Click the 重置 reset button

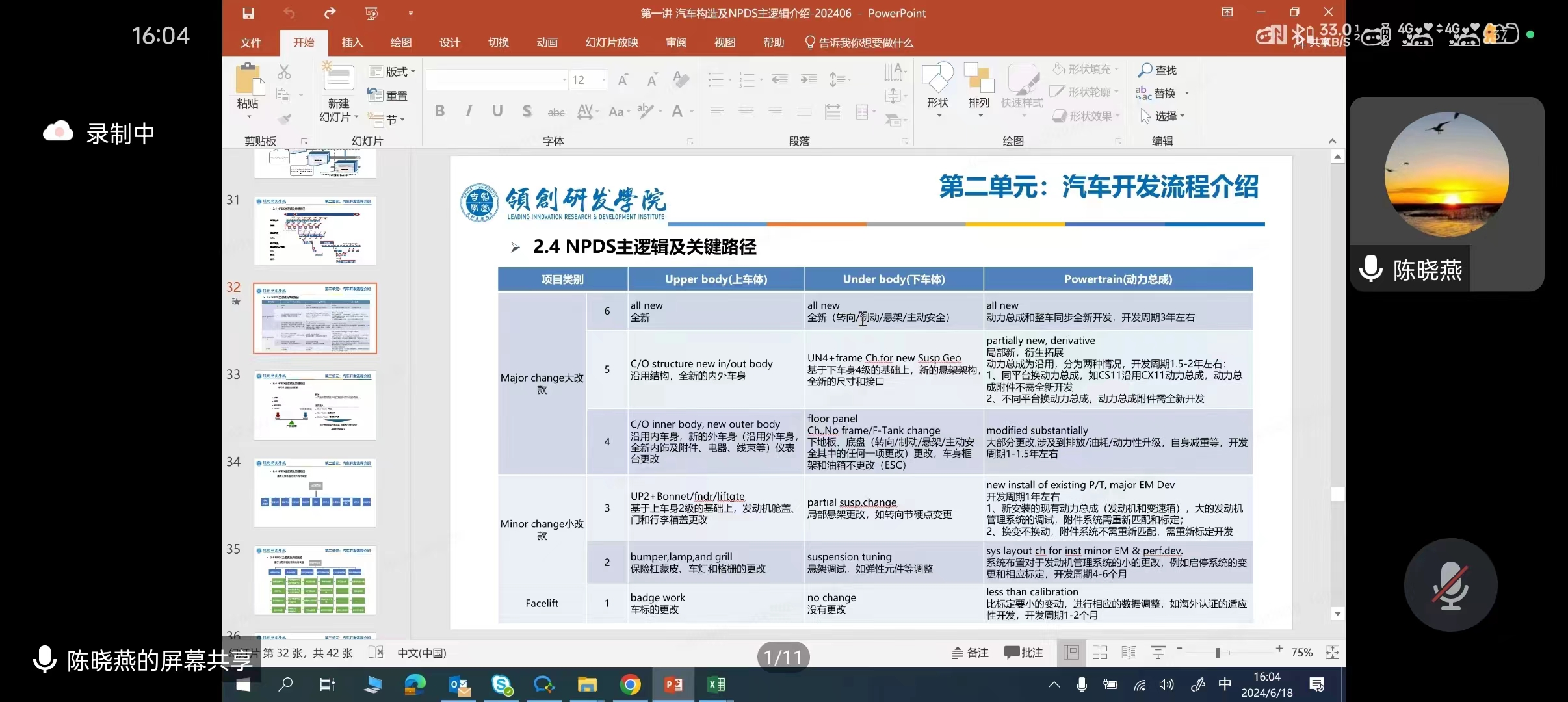click(388, 96)
